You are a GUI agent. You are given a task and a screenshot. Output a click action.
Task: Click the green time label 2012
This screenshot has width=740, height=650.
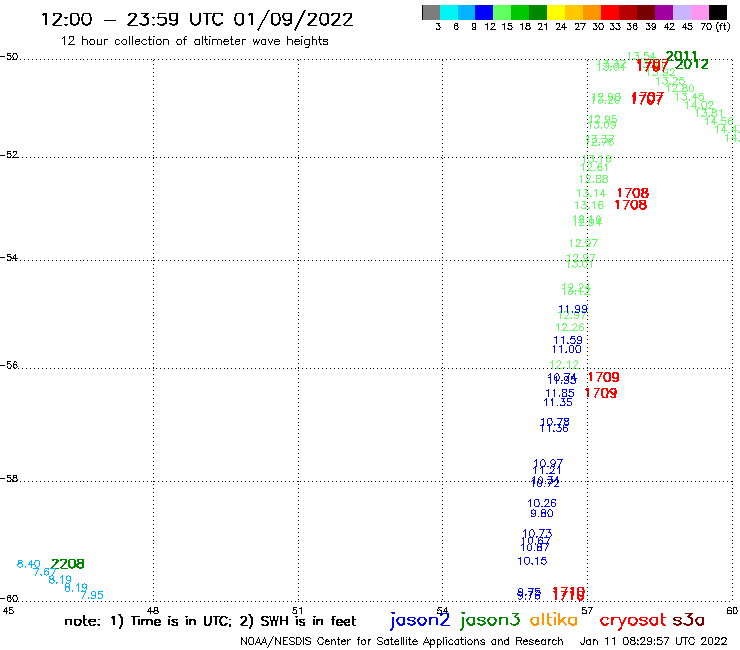[x=692, y=64]
